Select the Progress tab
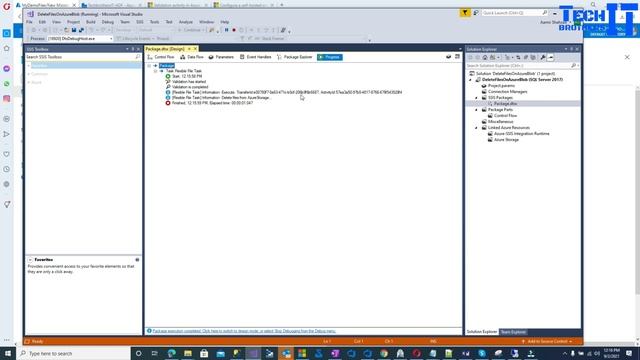Viewport: 640px width, 360px height. (x=330, y=57)
